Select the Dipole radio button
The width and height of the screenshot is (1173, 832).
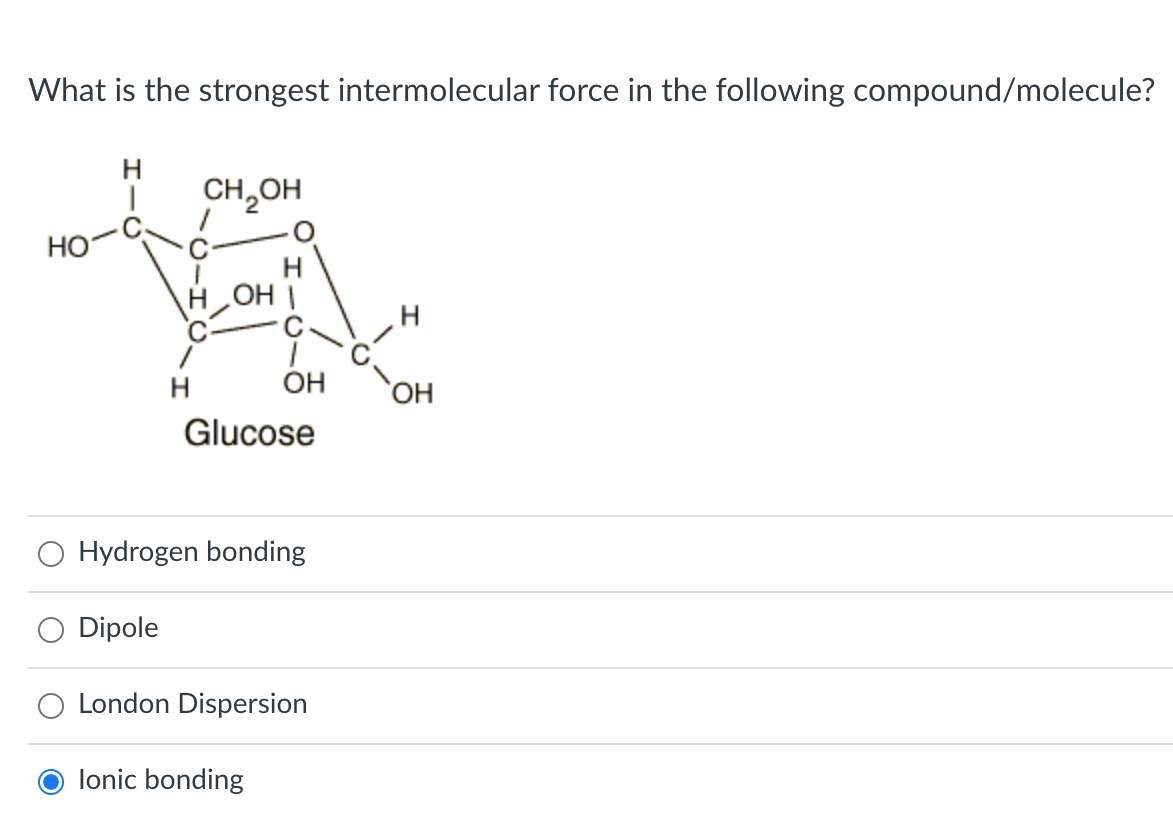[51, 629]
